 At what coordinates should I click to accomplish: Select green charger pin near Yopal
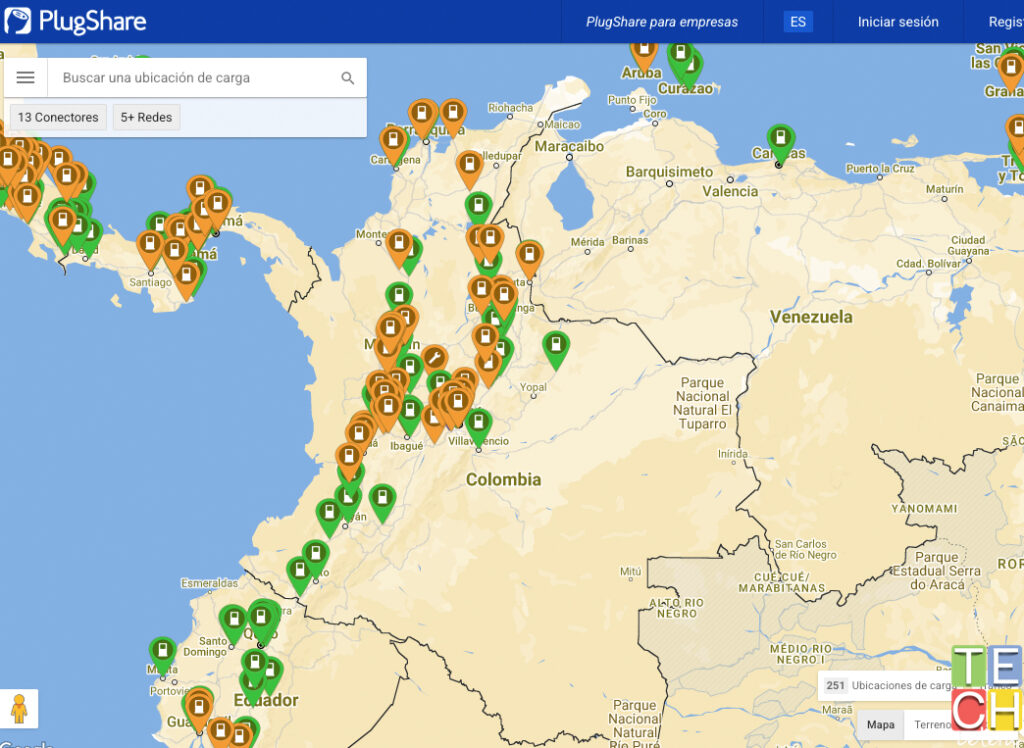pos(555,347)
